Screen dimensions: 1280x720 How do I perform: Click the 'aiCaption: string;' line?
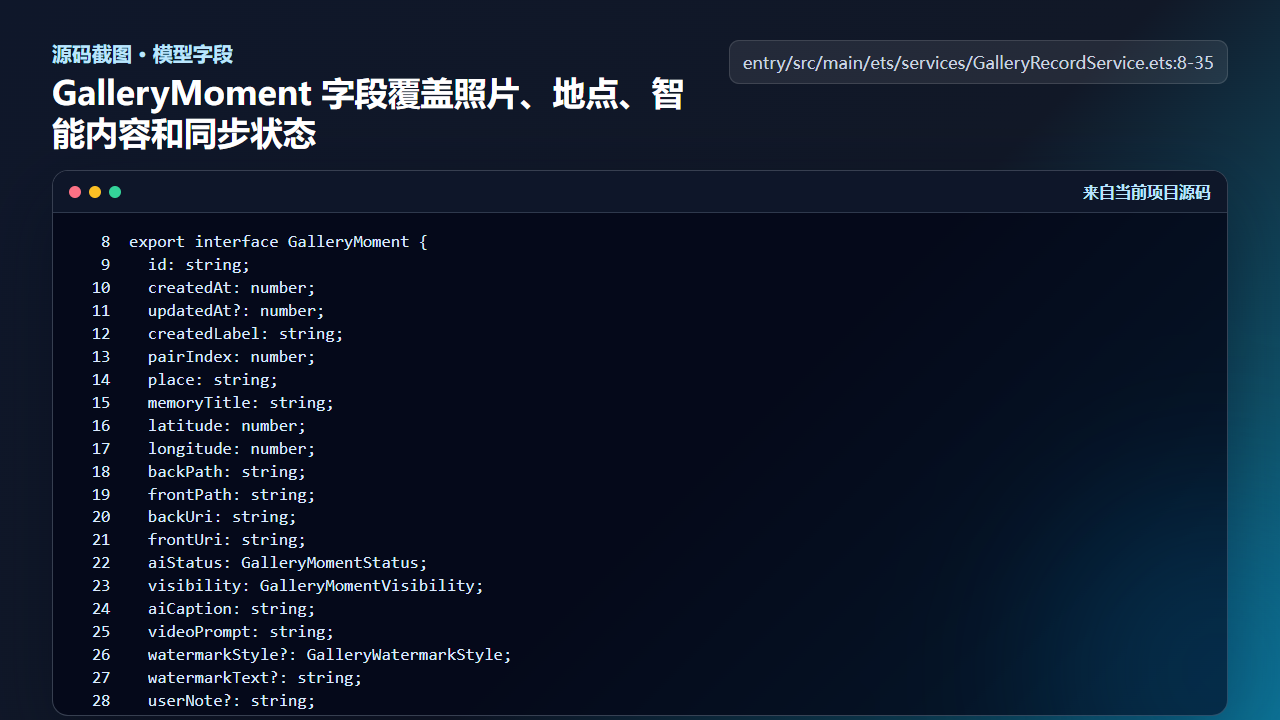click(232, 609)
